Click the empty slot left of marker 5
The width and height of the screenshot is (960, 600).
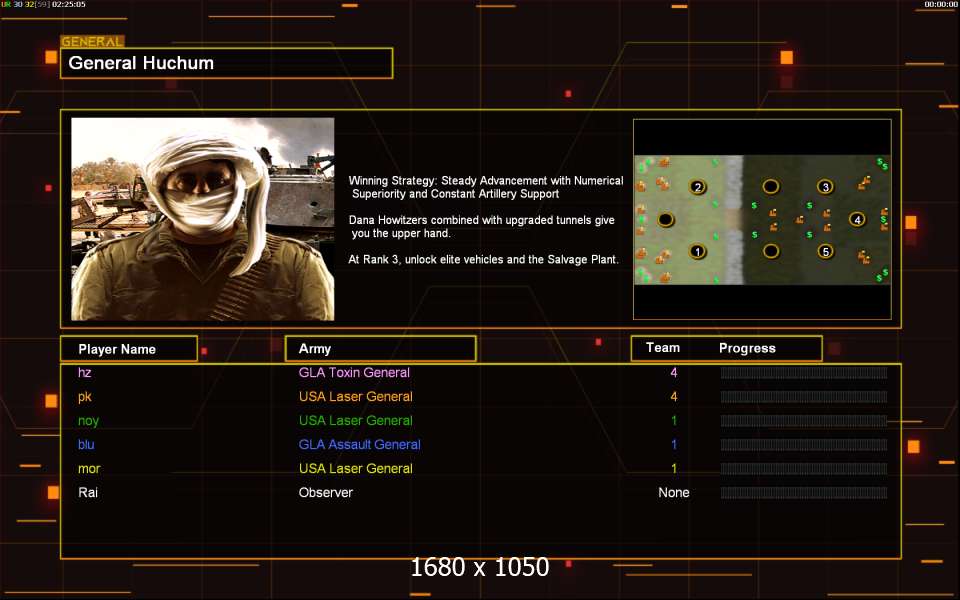(x=771, y=251)
